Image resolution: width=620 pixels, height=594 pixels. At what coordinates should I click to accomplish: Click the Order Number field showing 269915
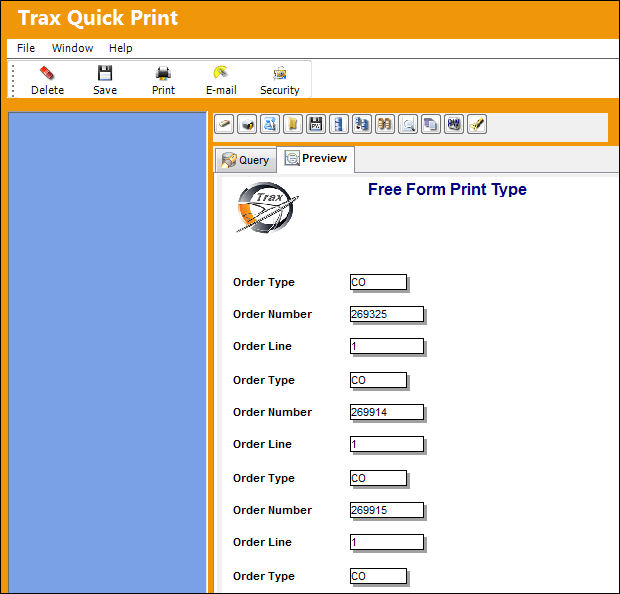[387, 510]
